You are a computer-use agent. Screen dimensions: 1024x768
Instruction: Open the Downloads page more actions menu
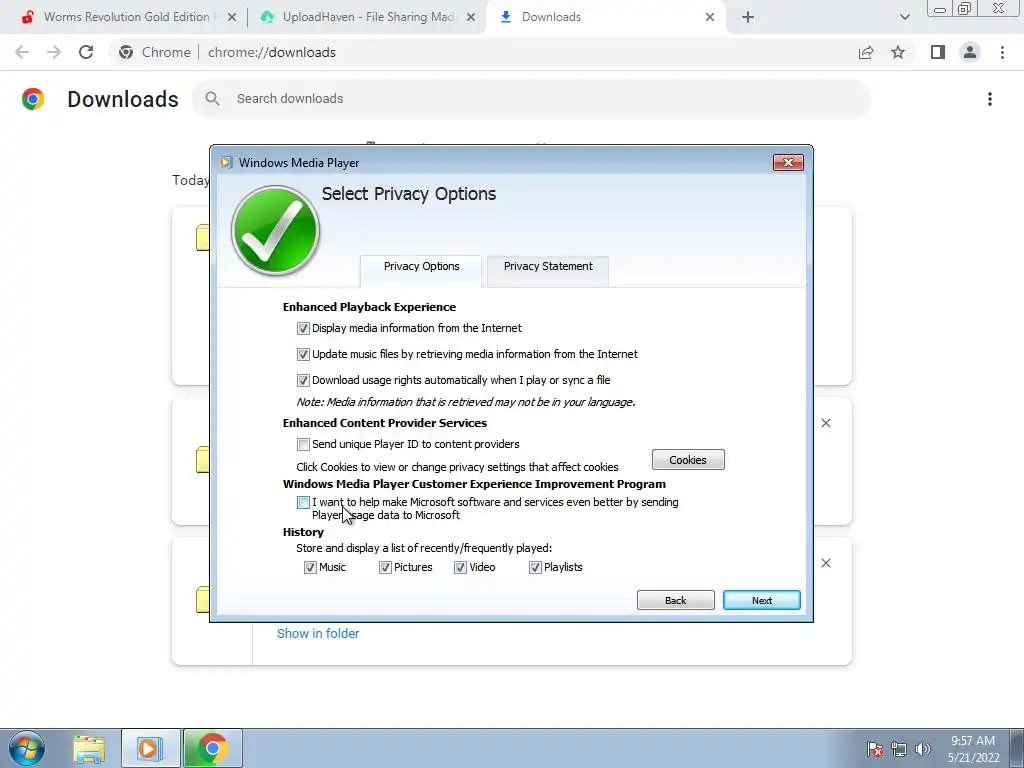(x=989, y=99)
